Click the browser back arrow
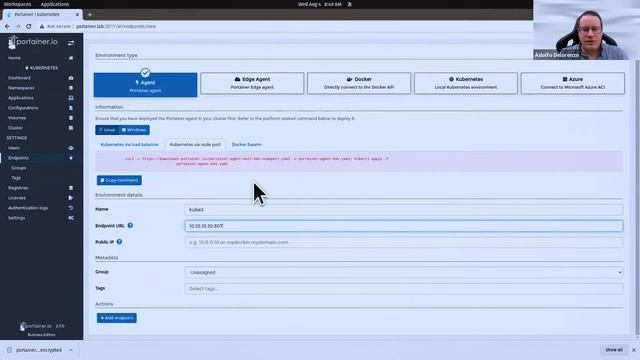 coord(7,26)
